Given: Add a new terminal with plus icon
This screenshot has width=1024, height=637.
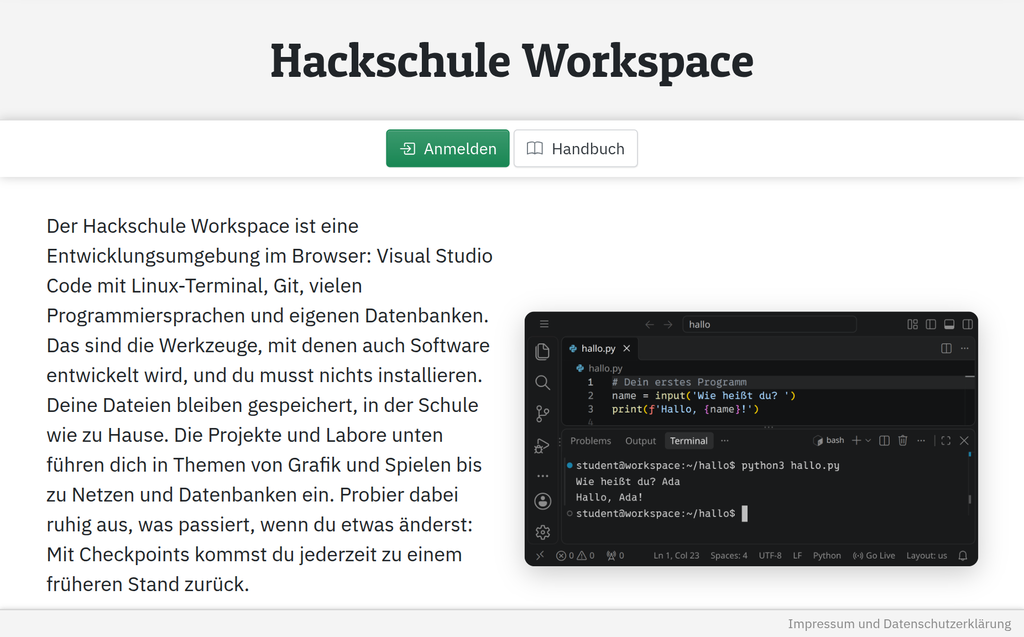Looking at the screenshot, I should coord(856,440).
